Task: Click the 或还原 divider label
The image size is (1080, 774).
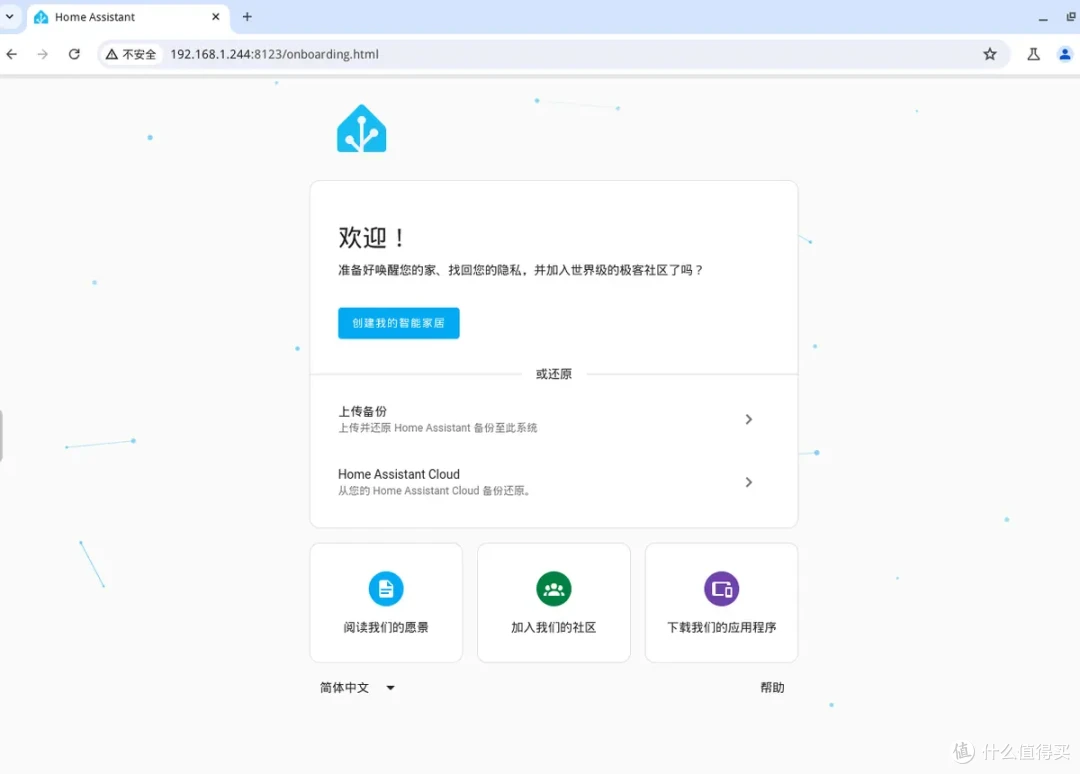Action: (x=554, y=374)
